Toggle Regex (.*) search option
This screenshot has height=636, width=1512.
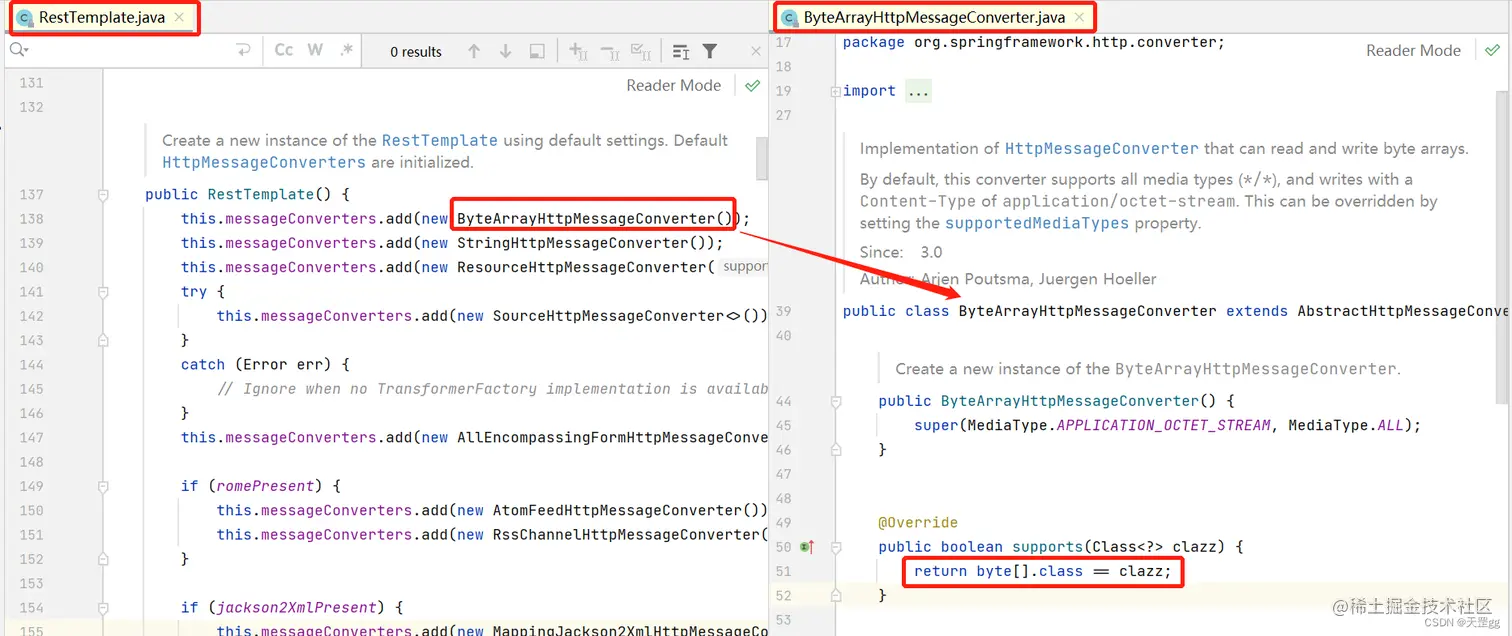[346, 51]
